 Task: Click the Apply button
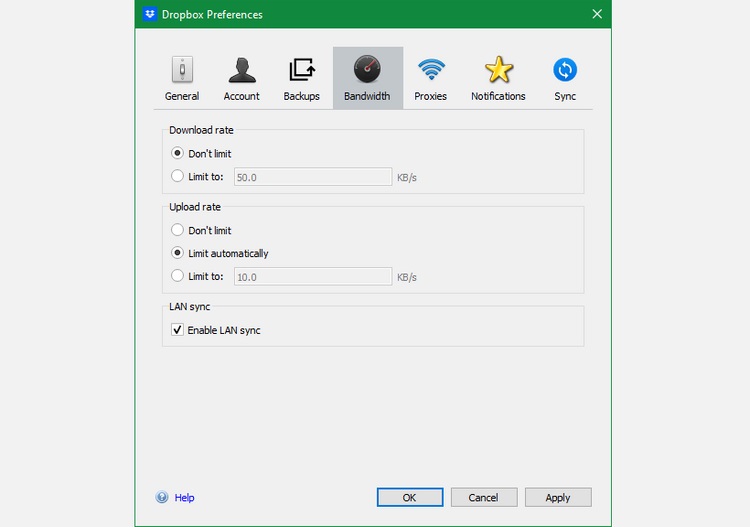(557, 497)
